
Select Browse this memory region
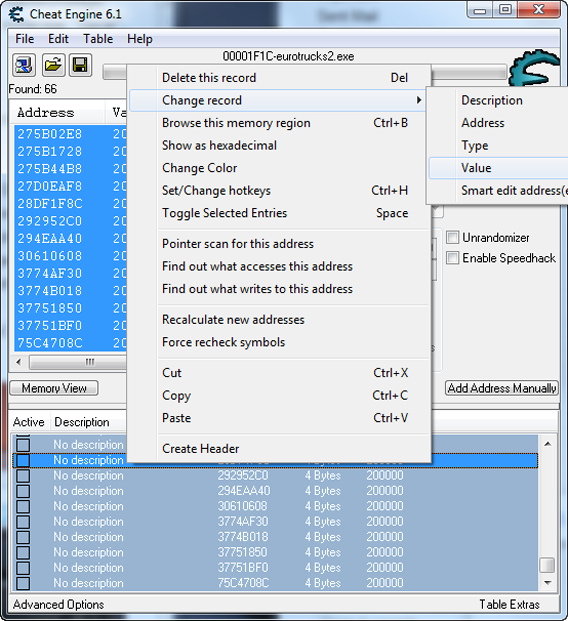pyautogui.click(x=279, y=123)
